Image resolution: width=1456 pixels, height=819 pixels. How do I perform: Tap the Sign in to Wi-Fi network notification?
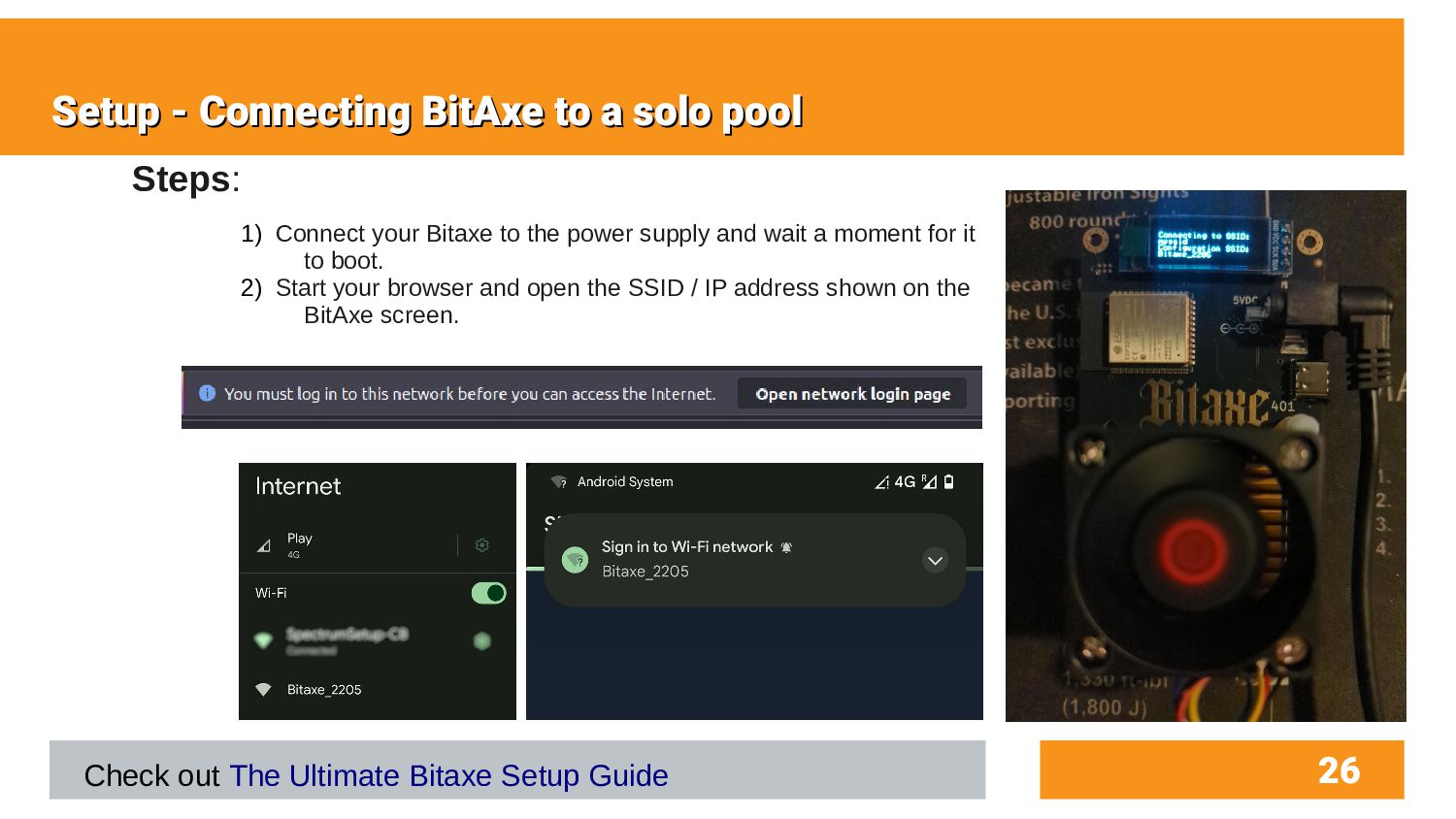point(754,560)
